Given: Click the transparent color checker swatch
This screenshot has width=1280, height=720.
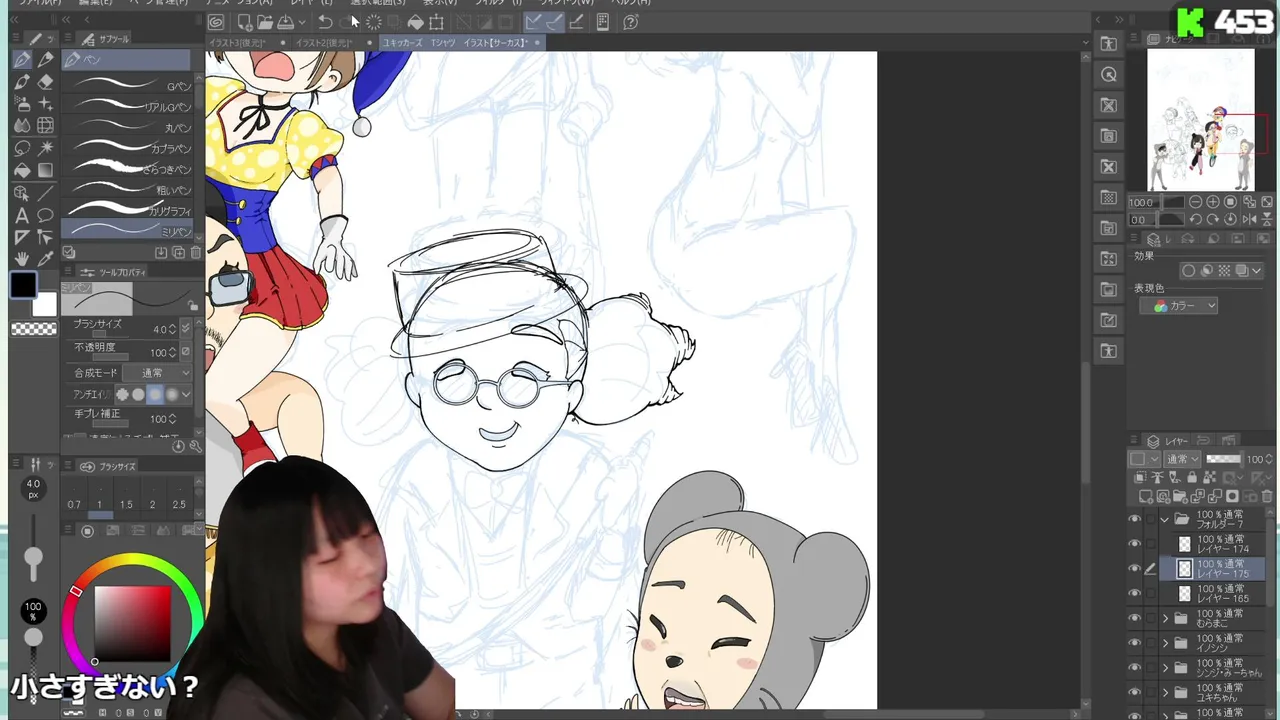Looking at the screenshot, I should 33,329.
